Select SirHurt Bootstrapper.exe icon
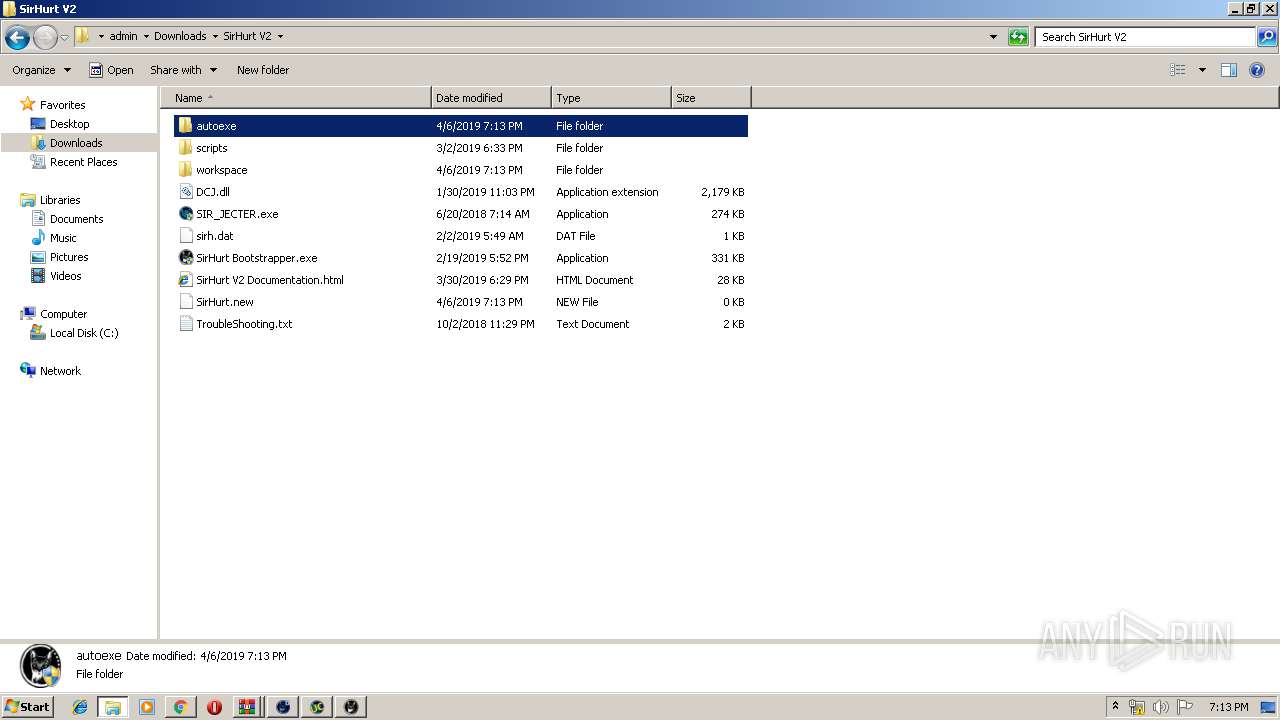 pos(186,258)
